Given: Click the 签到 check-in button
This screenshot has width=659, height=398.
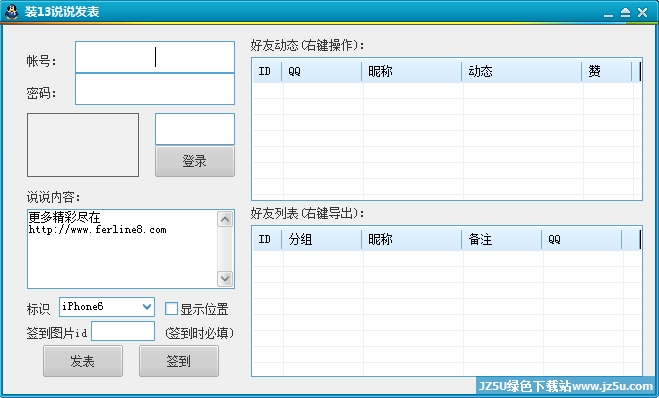Looking at the screenshot, I should click(x=179, y=361).
